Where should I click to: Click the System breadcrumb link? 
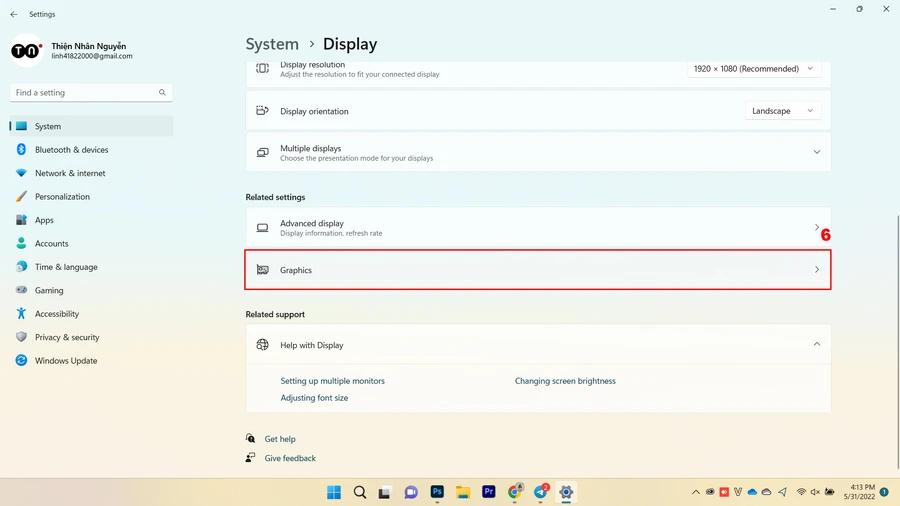pyautogui.click(x=272, y=44)
